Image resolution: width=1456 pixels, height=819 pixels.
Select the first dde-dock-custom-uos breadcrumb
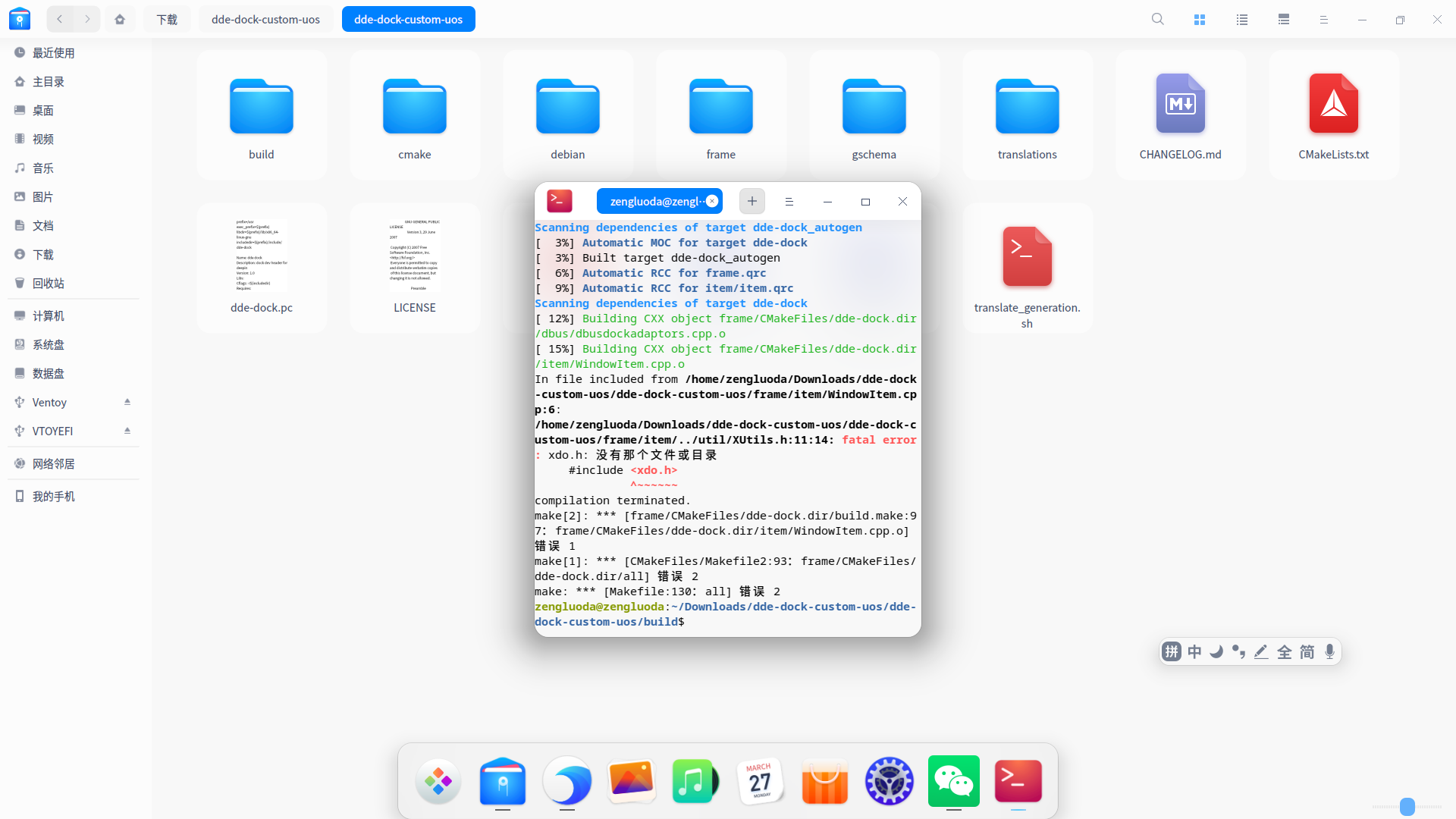point(265,20)
